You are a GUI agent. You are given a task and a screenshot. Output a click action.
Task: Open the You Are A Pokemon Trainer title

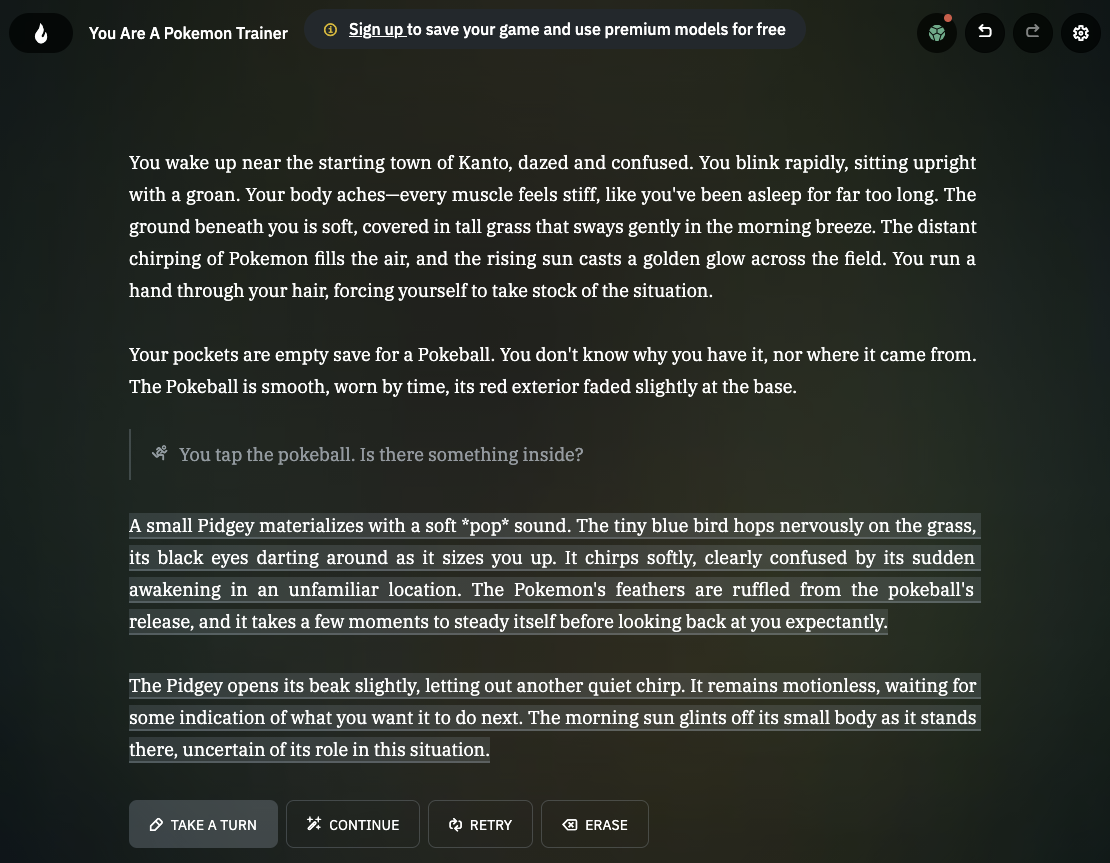point(188,33)
